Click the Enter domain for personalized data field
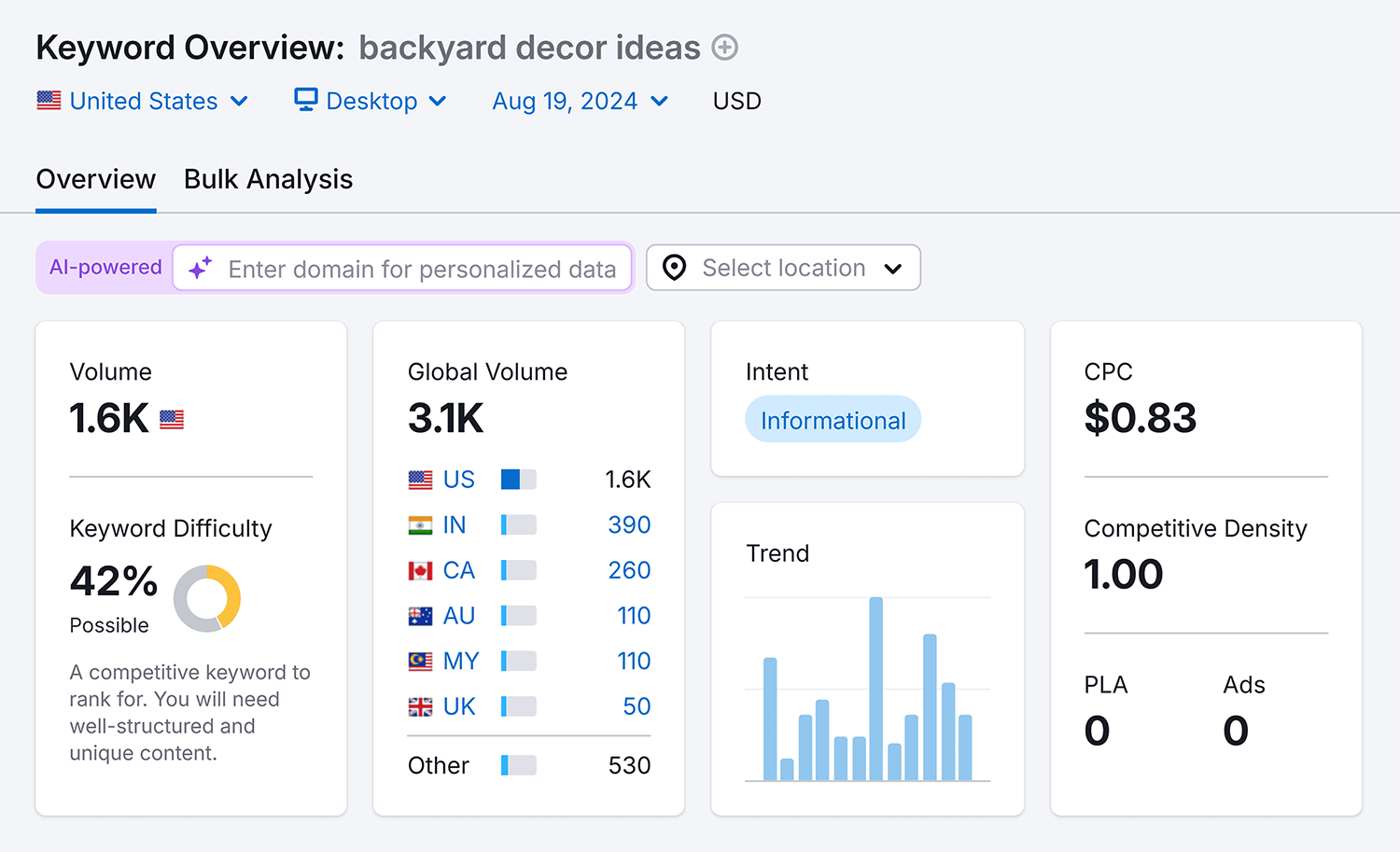 (x=402, y=269)
